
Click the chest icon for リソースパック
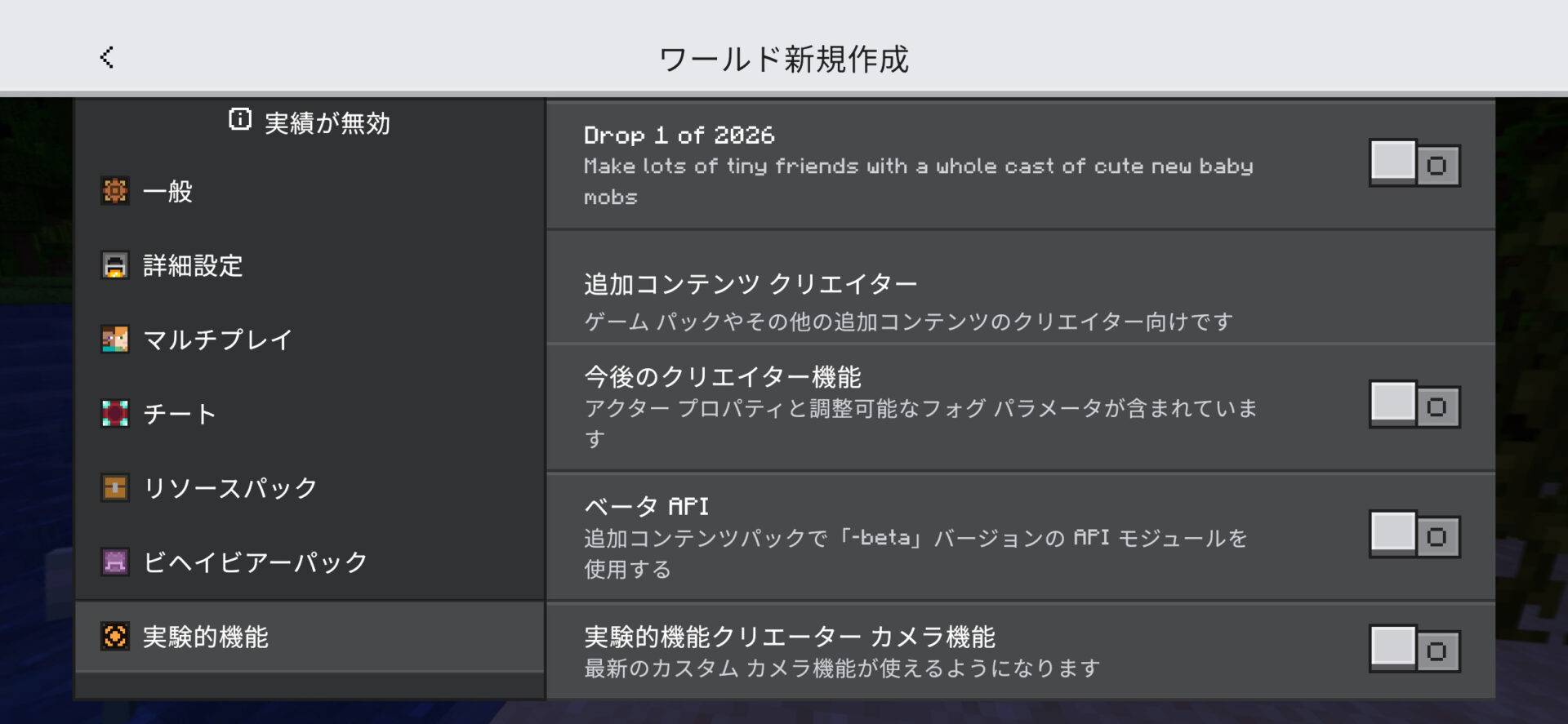tap(115, 488)
